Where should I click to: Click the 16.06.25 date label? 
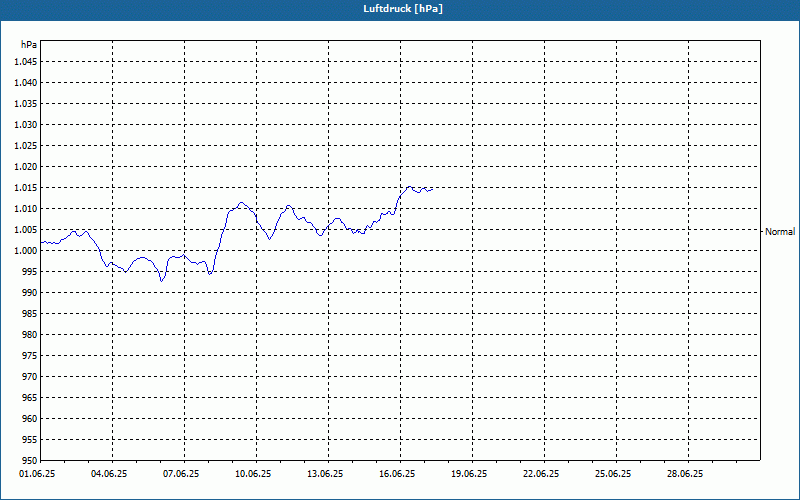pyautogui.click(x=397, y=474)
